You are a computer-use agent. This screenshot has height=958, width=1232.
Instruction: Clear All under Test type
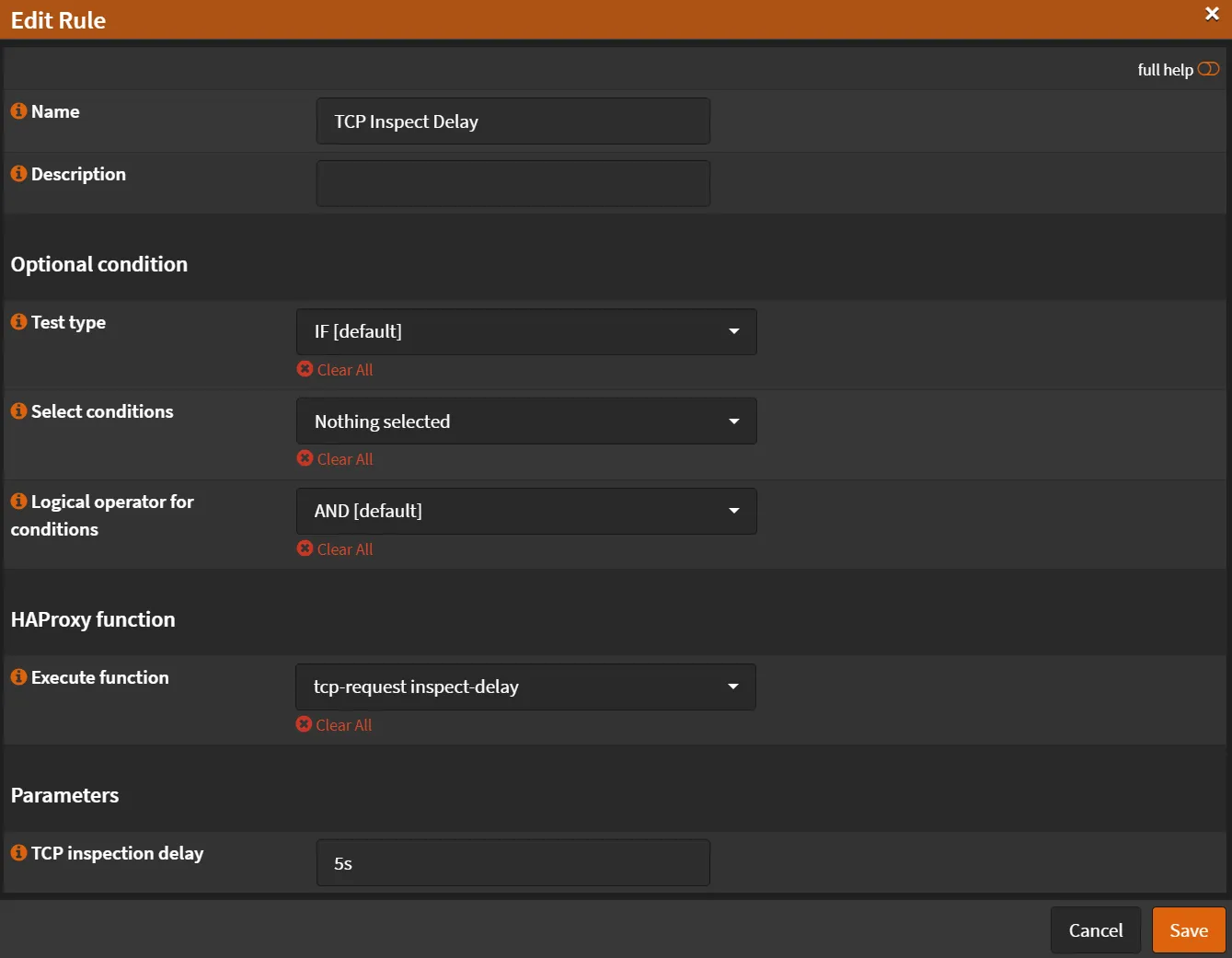335,370
